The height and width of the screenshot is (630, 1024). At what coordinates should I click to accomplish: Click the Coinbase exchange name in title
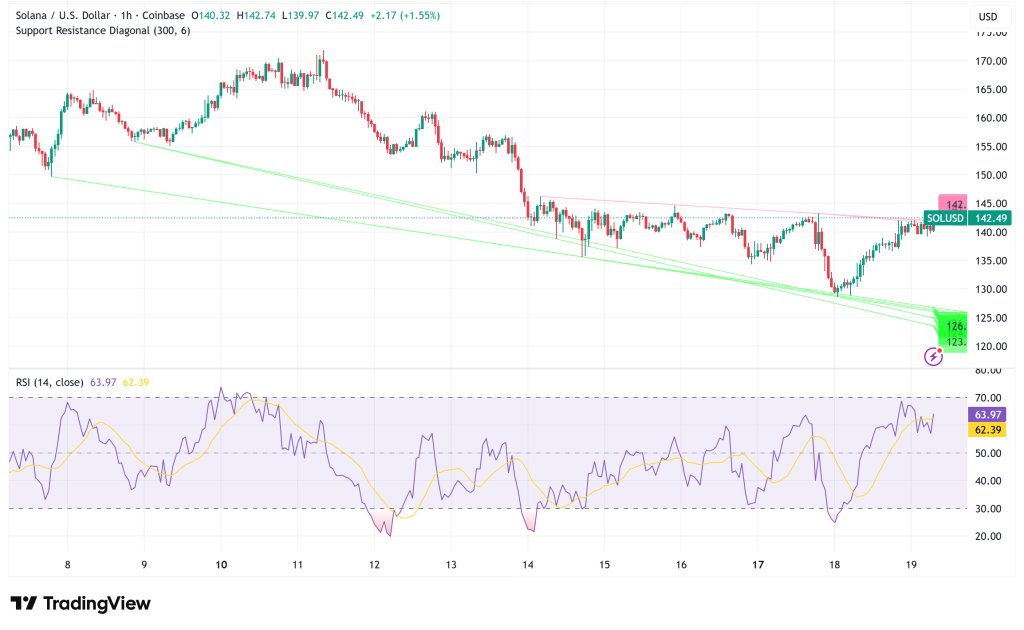(x=169, y=15)
